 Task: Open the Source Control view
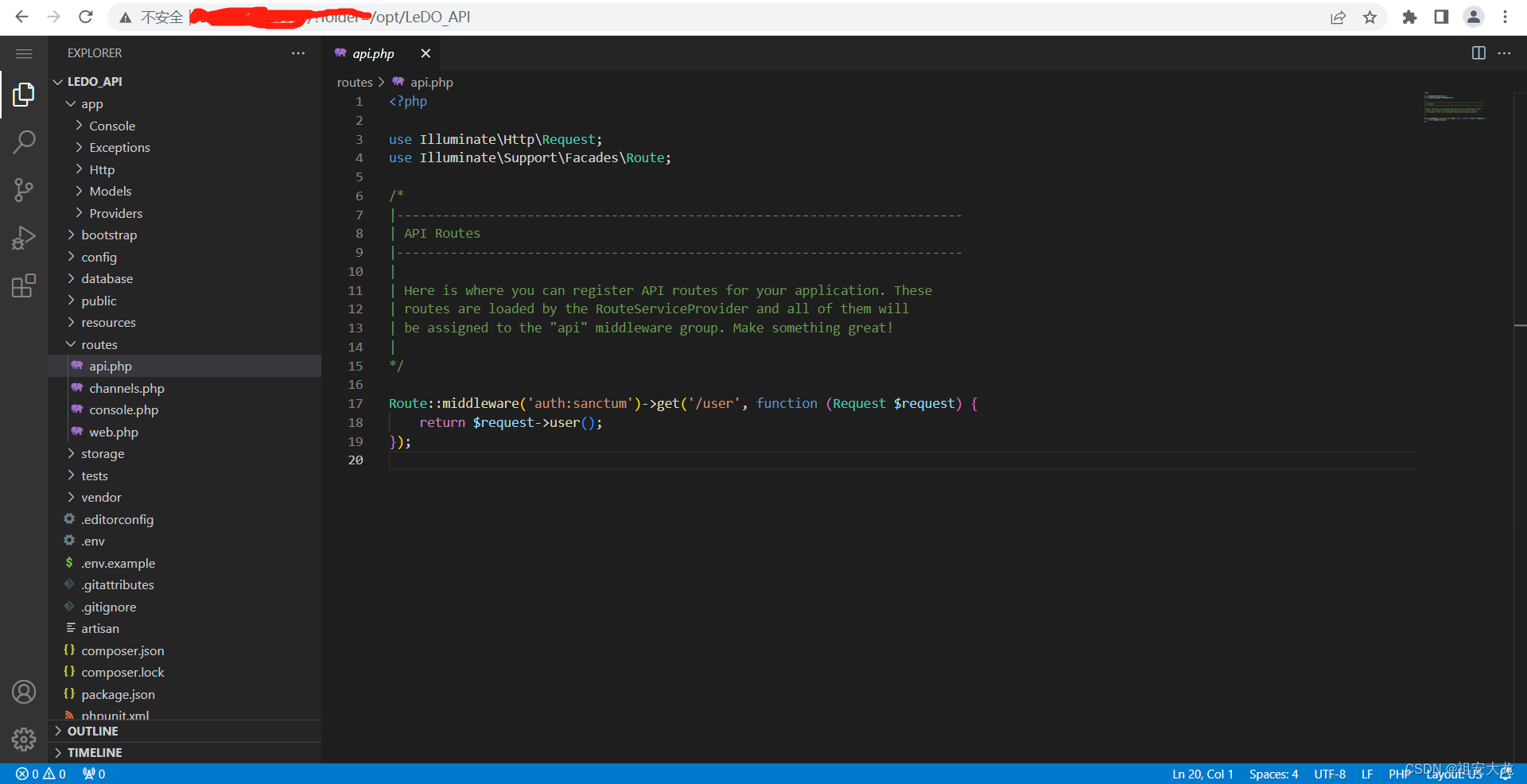(24, 190)
